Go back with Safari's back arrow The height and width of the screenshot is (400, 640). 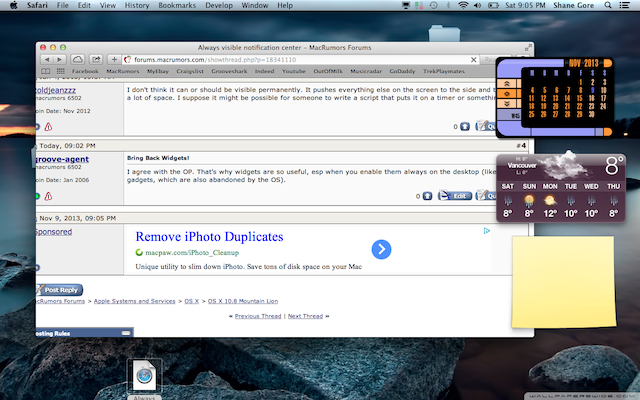click(x=47, y=60)
